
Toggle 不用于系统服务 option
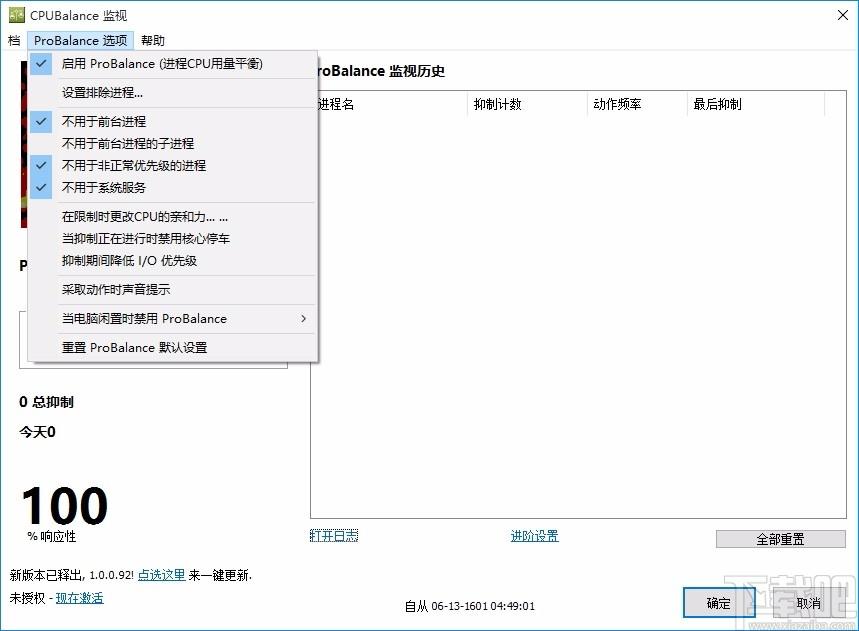tap(172, 188)
